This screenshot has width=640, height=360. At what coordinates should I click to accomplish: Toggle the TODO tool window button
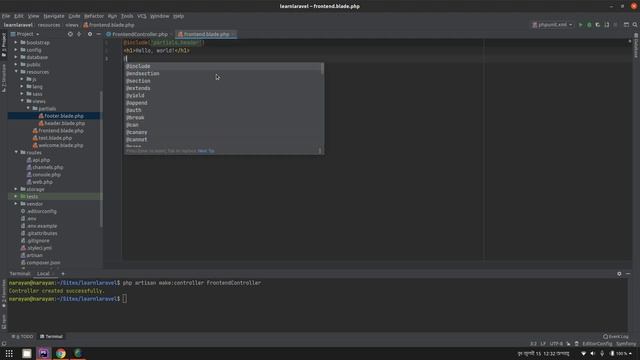(22, 337)
